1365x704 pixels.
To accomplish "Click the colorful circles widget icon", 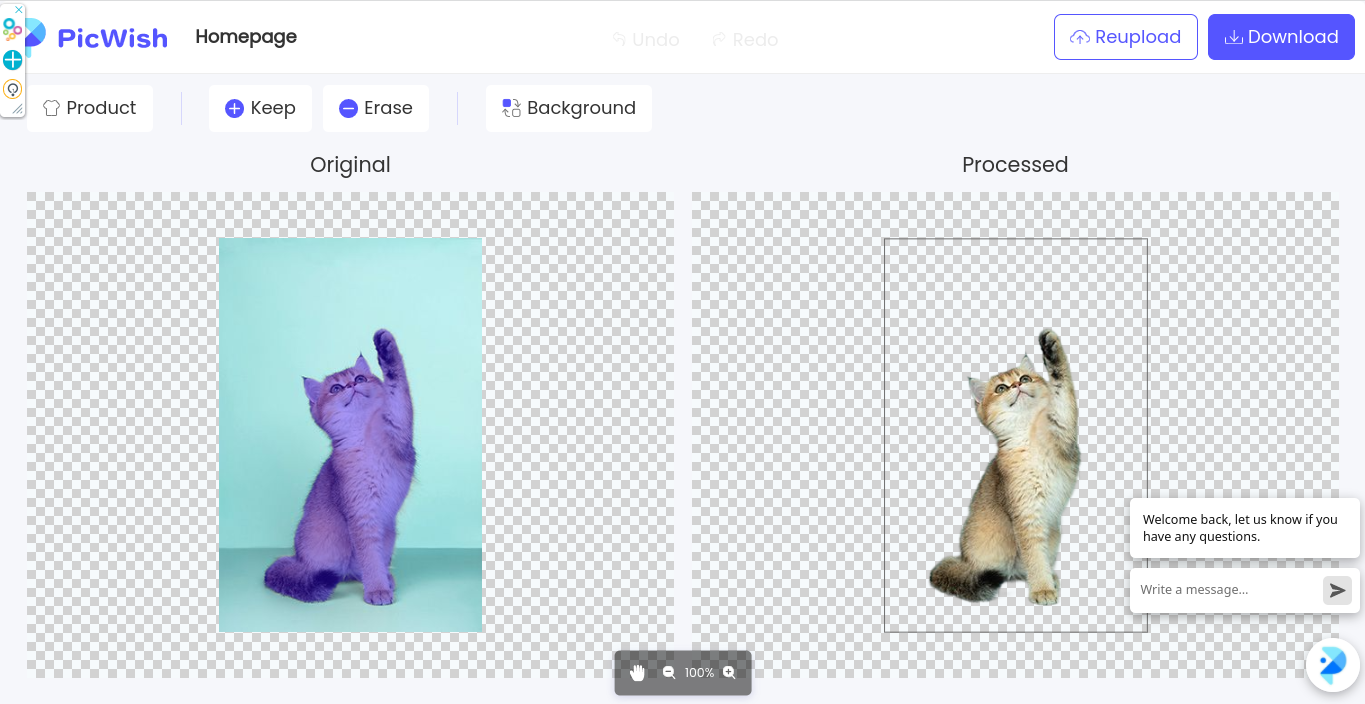I will (x=12, y=31).
